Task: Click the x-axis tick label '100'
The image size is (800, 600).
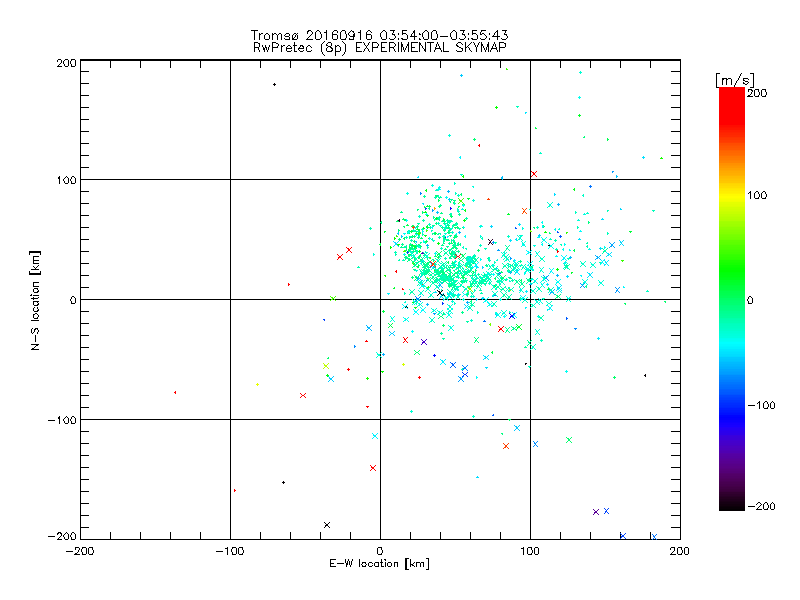Action: [530, 552]
